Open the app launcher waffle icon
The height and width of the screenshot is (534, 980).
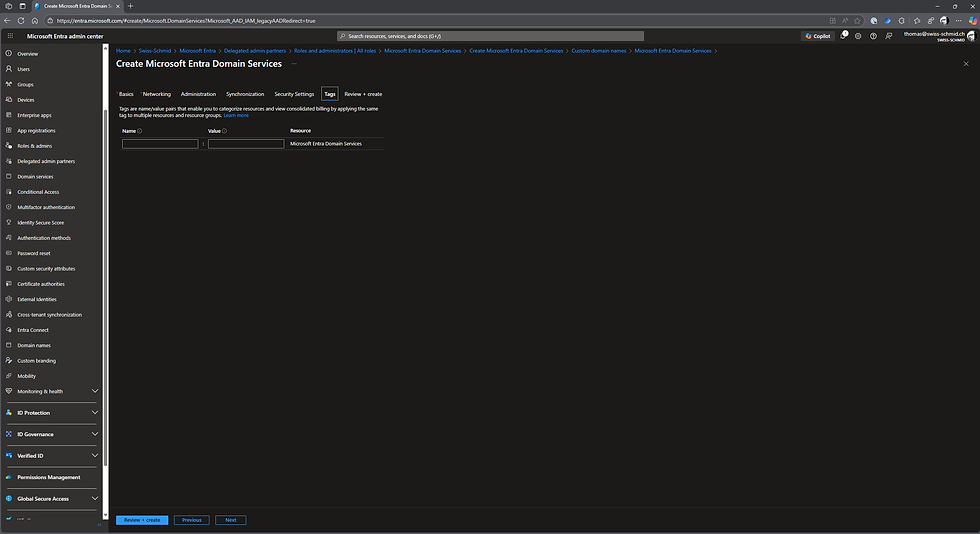click(x=10, y=36)
